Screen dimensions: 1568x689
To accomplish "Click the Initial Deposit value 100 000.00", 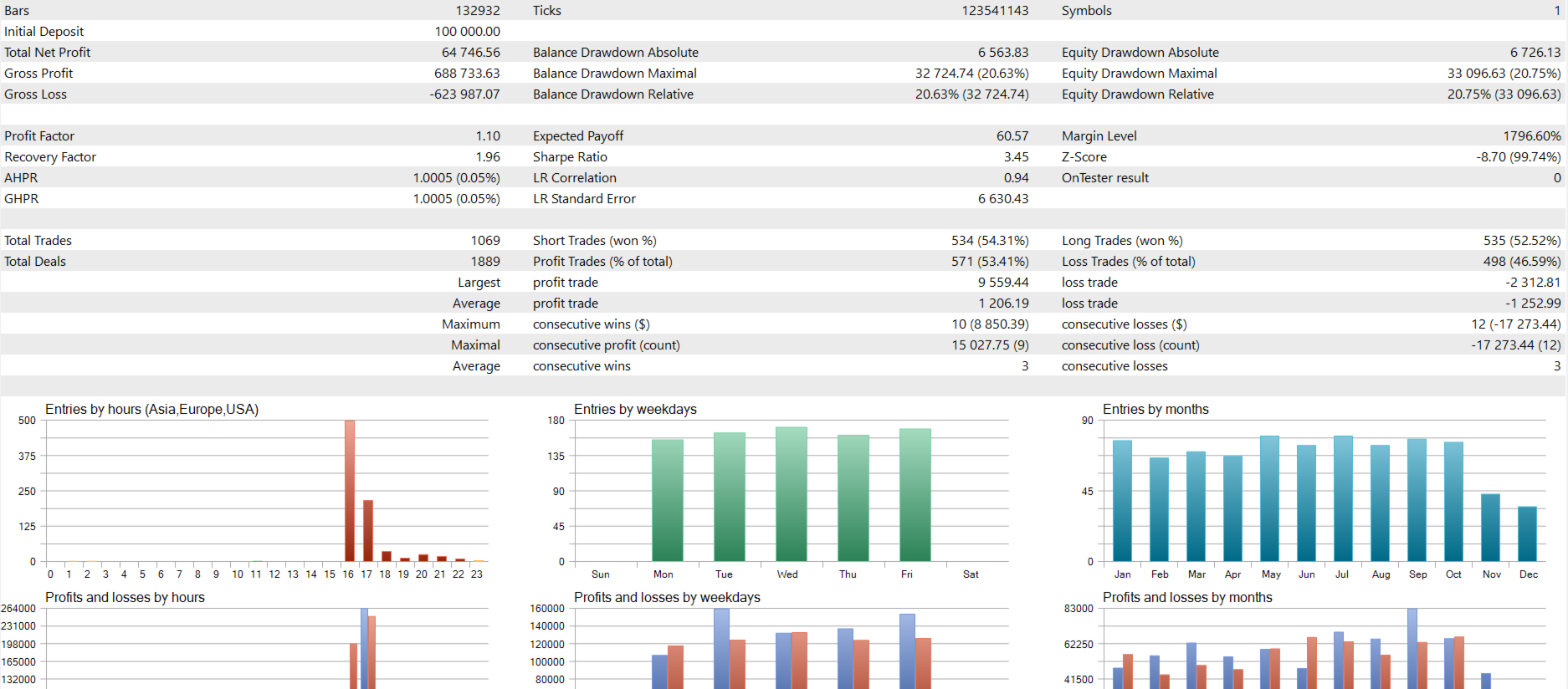I will point(467,31).
